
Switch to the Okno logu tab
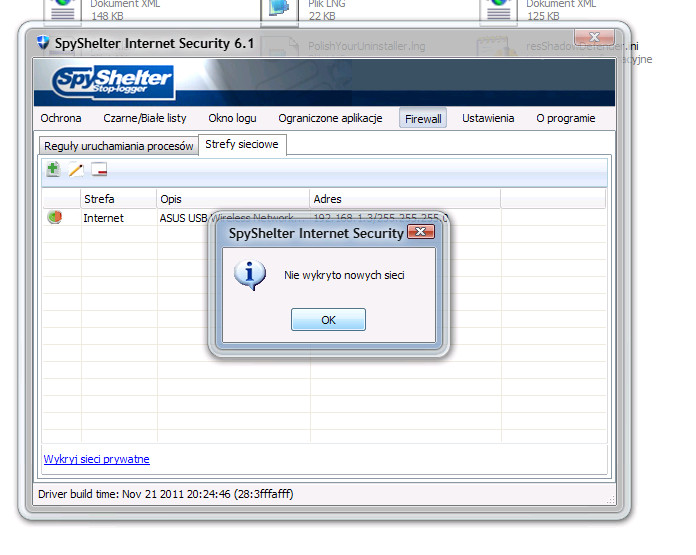[x=232, y=118]
